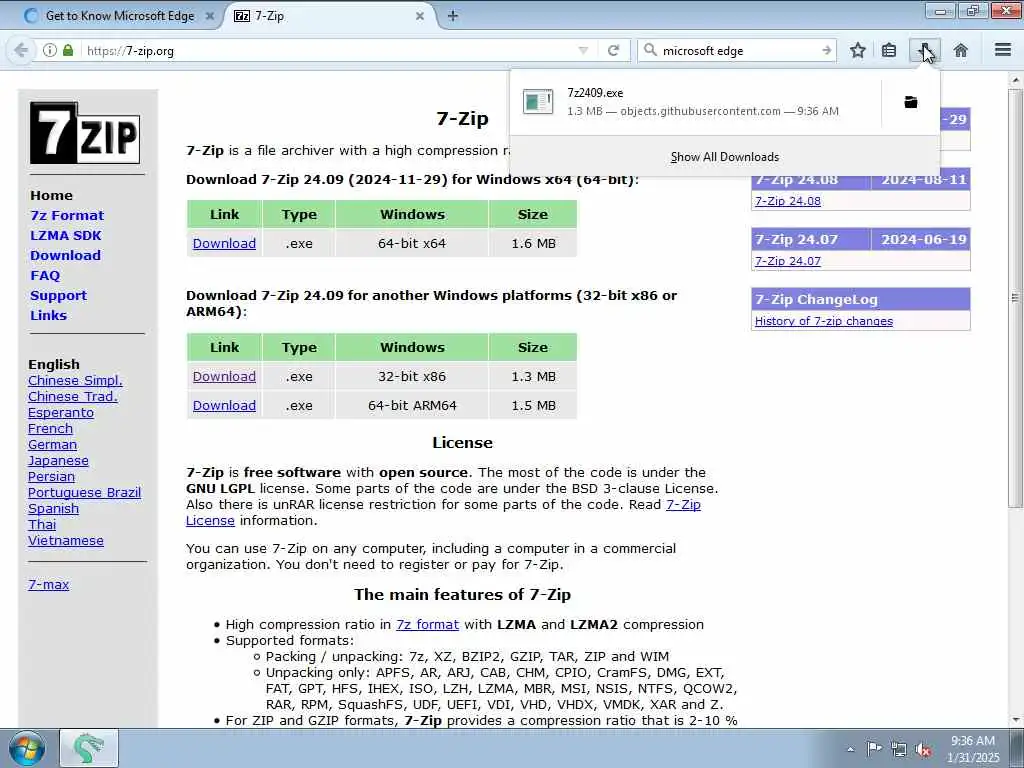Close the 7-Zip tab
Image resolution: width=1024 pixels, height=768 pixels.
(x=420, y=16)
